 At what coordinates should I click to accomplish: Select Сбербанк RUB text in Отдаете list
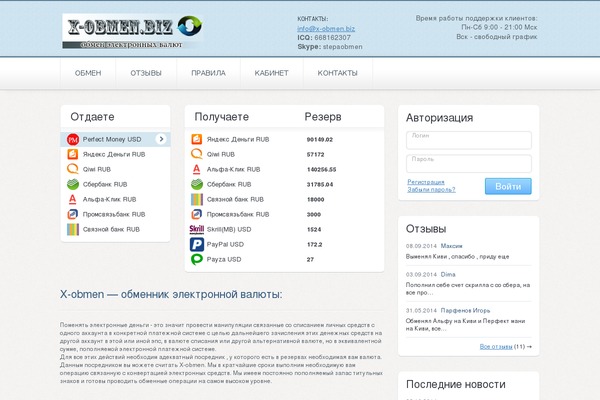pyautogui.click(x=105, y=184)
